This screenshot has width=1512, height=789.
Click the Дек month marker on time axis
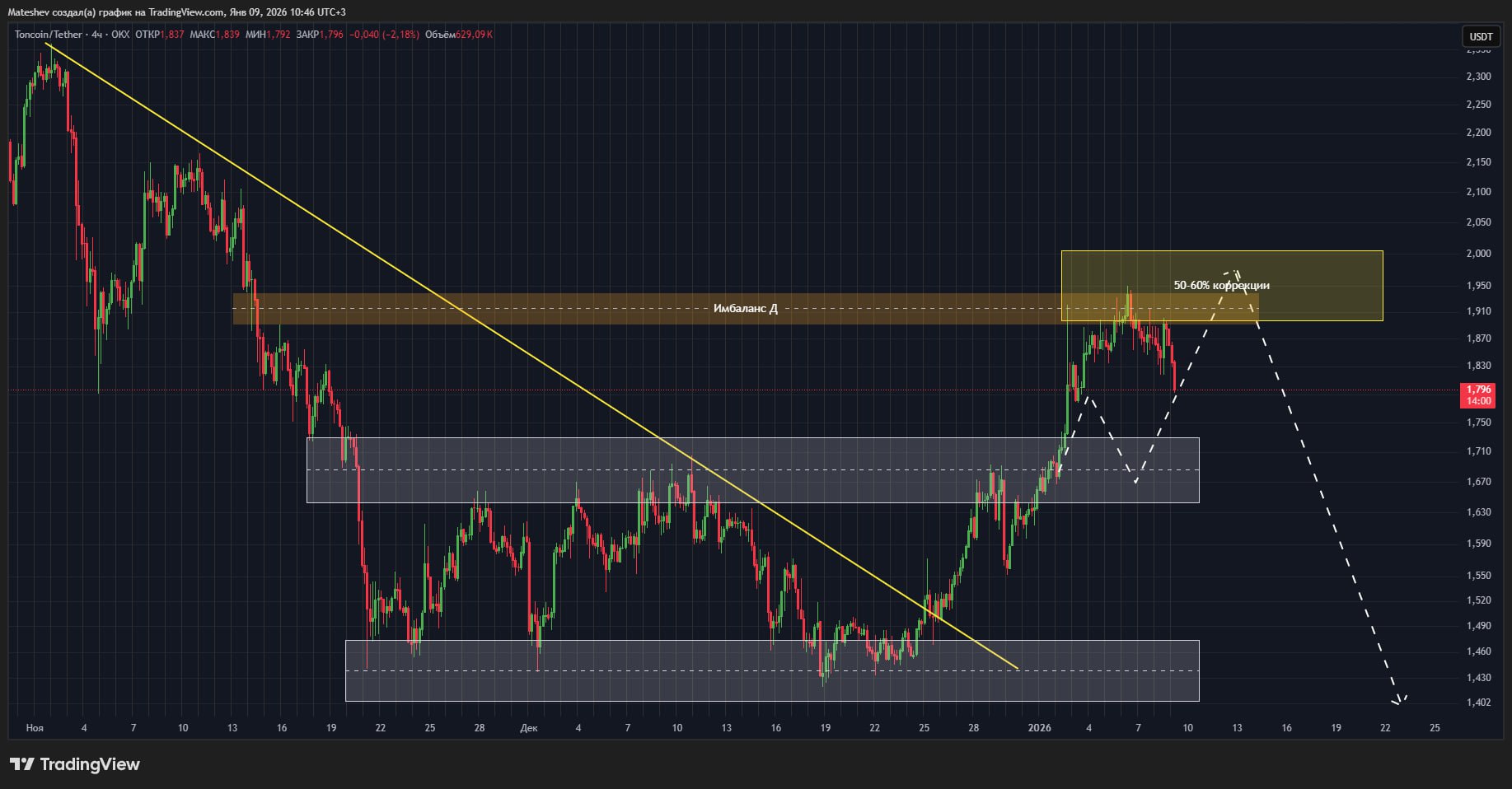[529, 728]
